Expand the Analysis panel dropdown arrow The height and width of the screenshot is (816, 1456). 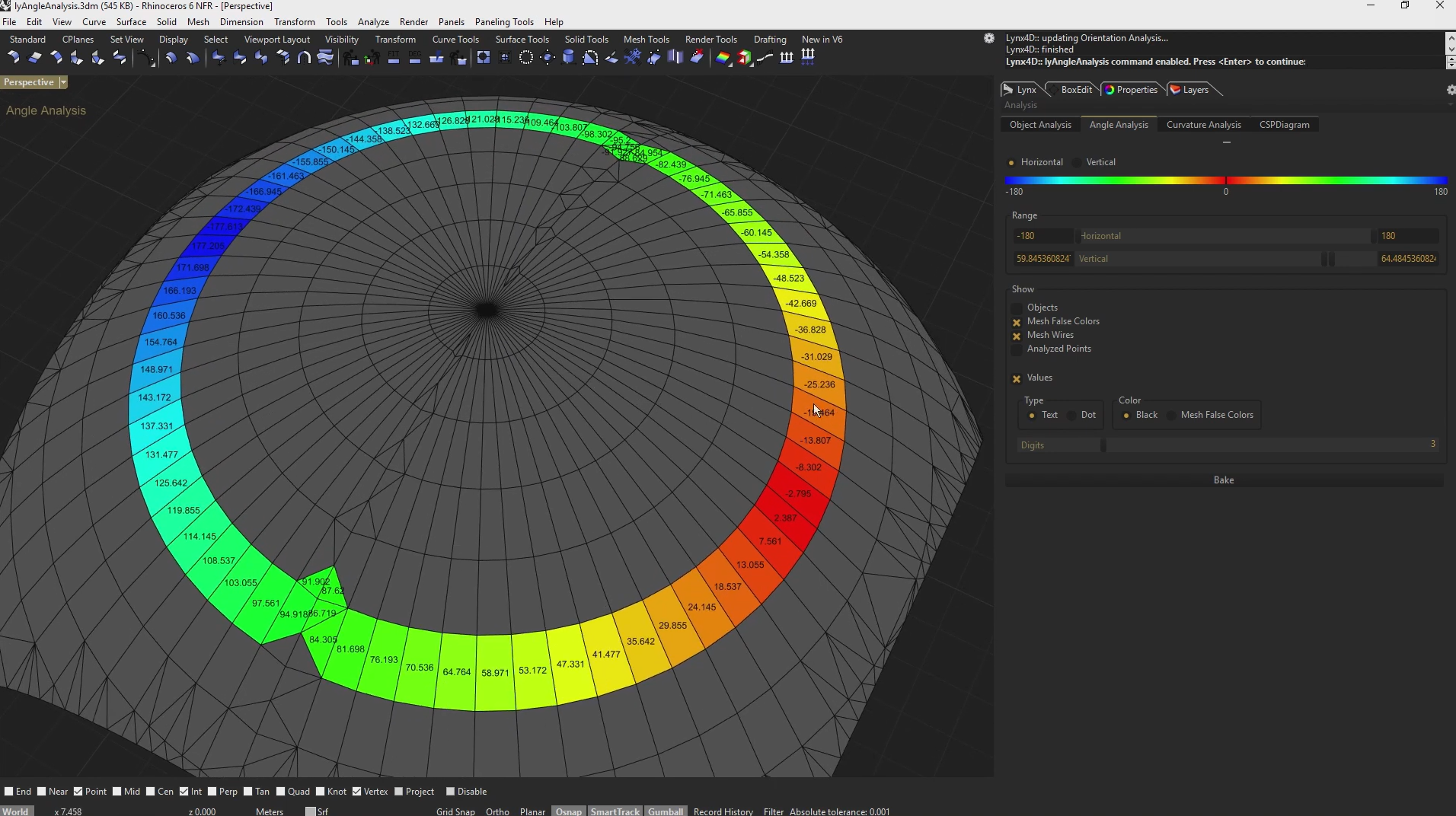coord(1450,105)
